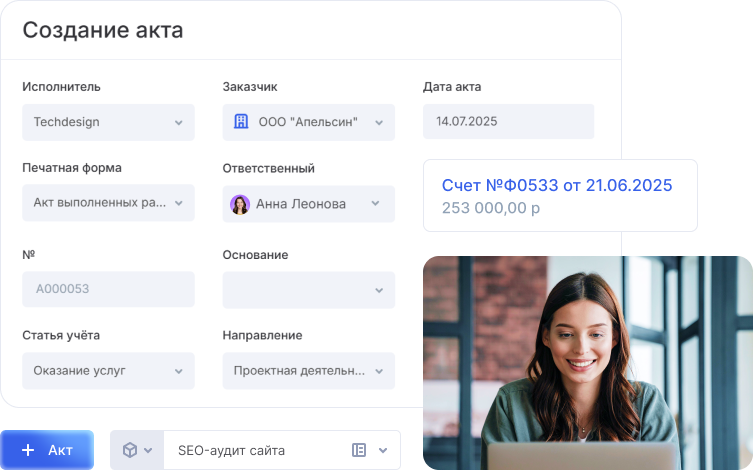Open the Печатная форма dropdown
753x470 pixels.
(x=178, y=203)
